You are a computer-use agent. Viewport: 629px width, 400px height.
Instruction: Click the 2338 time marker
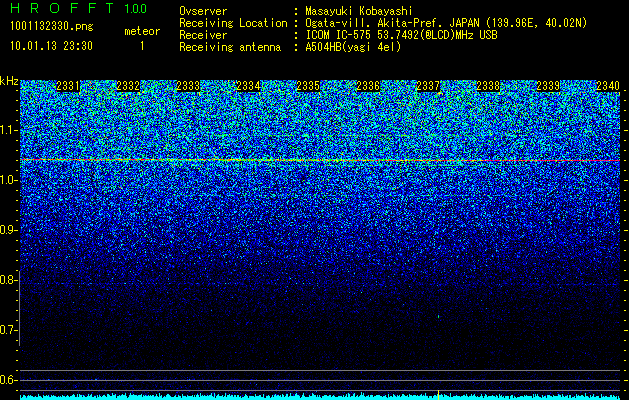pyautogui.click(x=488, y=86)
